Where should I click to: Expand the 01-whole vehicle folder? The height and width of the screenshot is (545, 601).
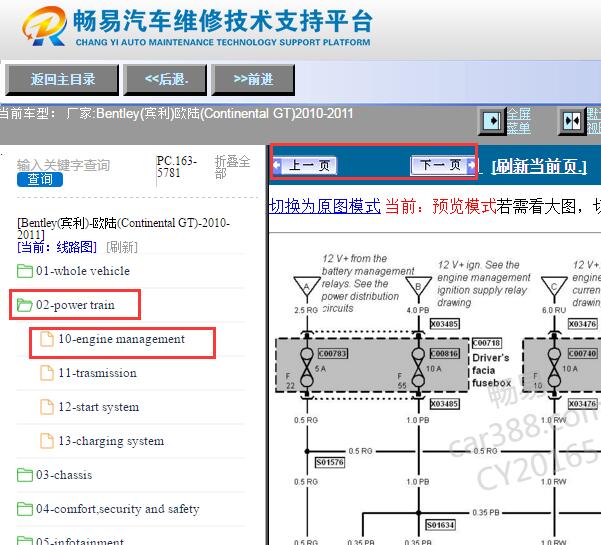click(x=83, y=271)
